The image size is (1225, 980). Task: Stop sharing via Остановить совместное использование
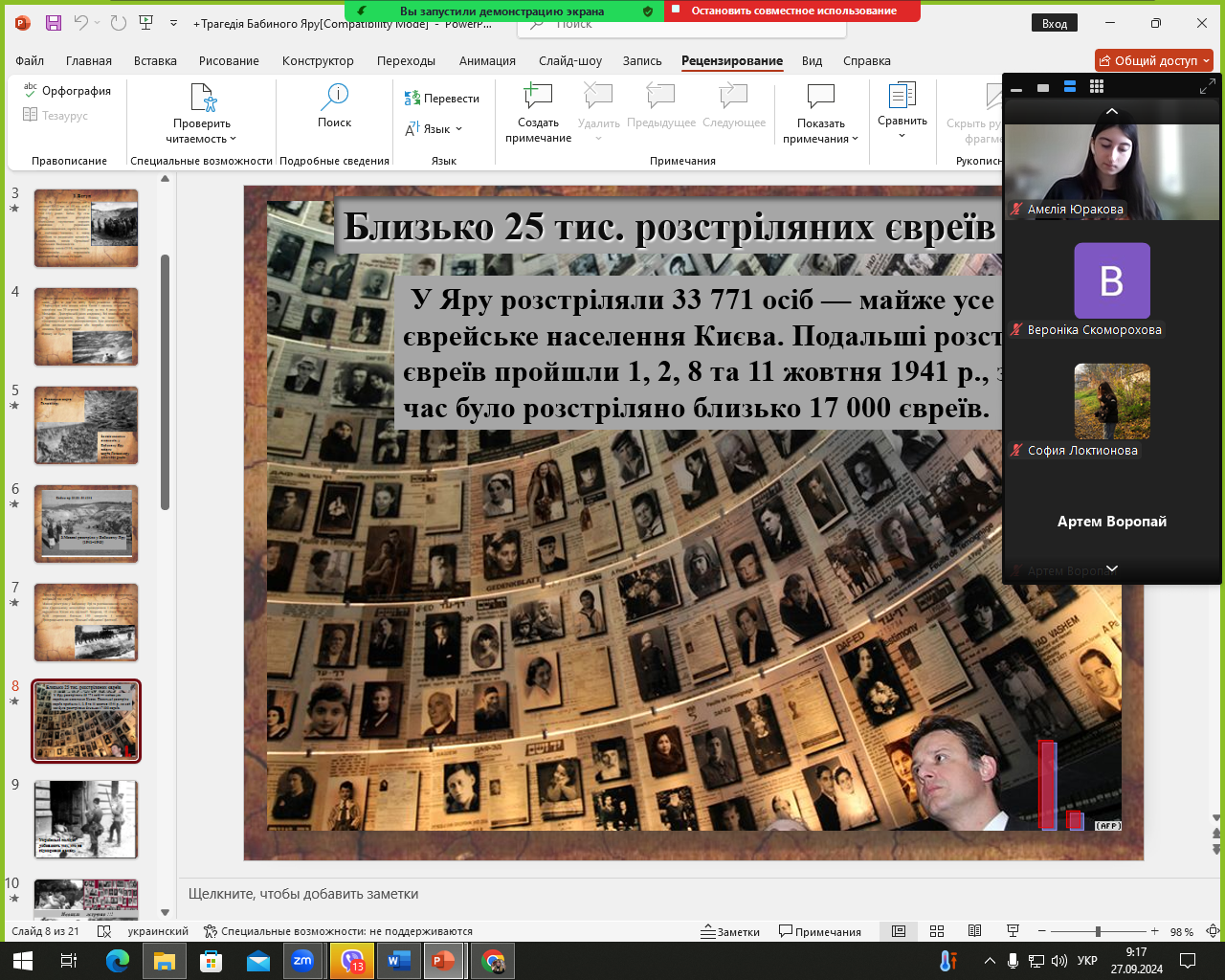[792, 11]
